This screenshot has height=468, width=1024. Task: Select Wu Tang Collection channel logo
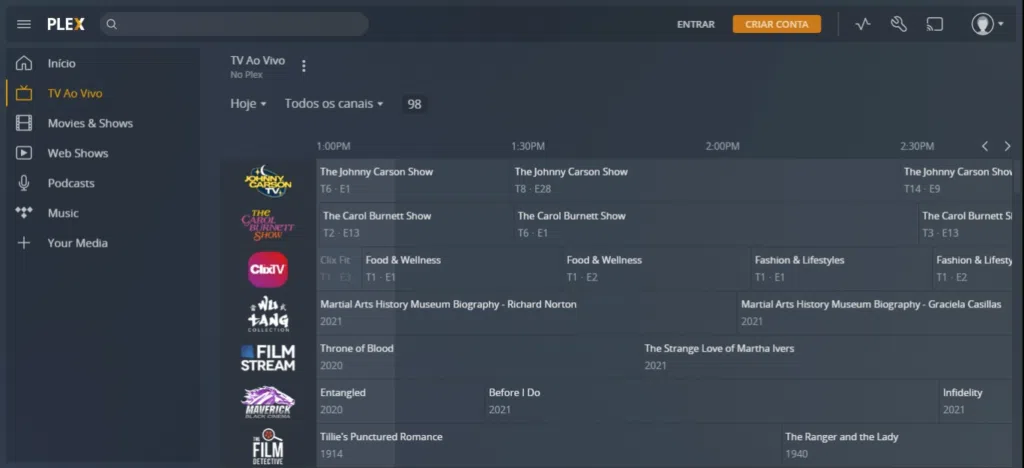click(x=268, y=314)
